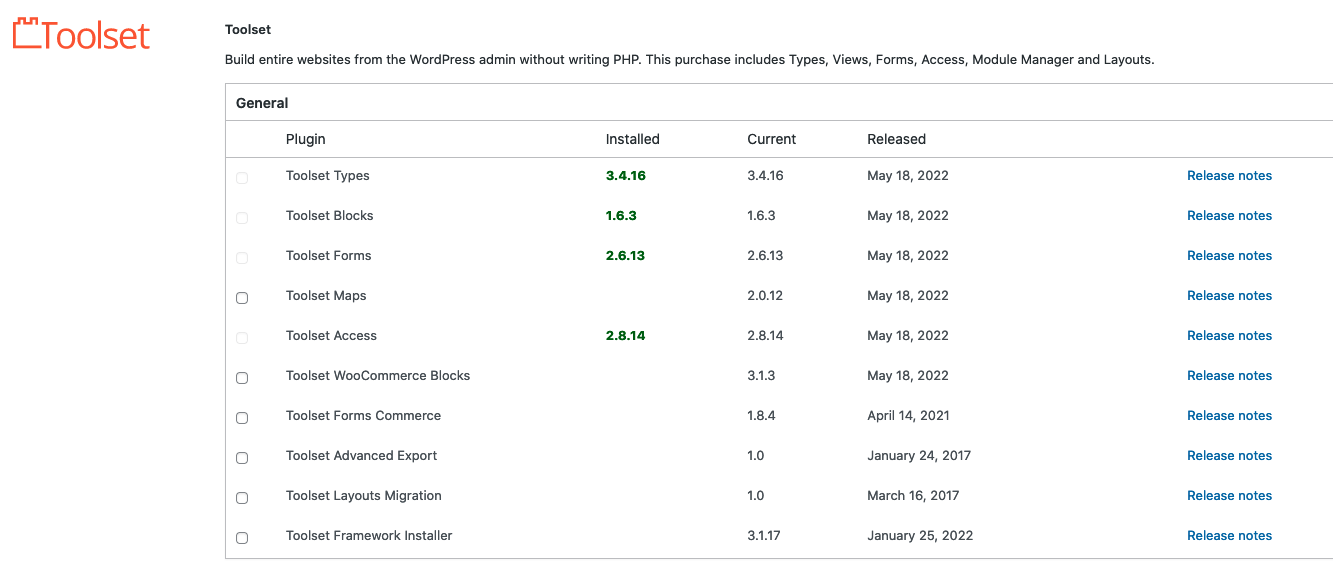Open Release notes for Toolset Blocks
Screen dimensions: 1333x572
[1229, 216]
